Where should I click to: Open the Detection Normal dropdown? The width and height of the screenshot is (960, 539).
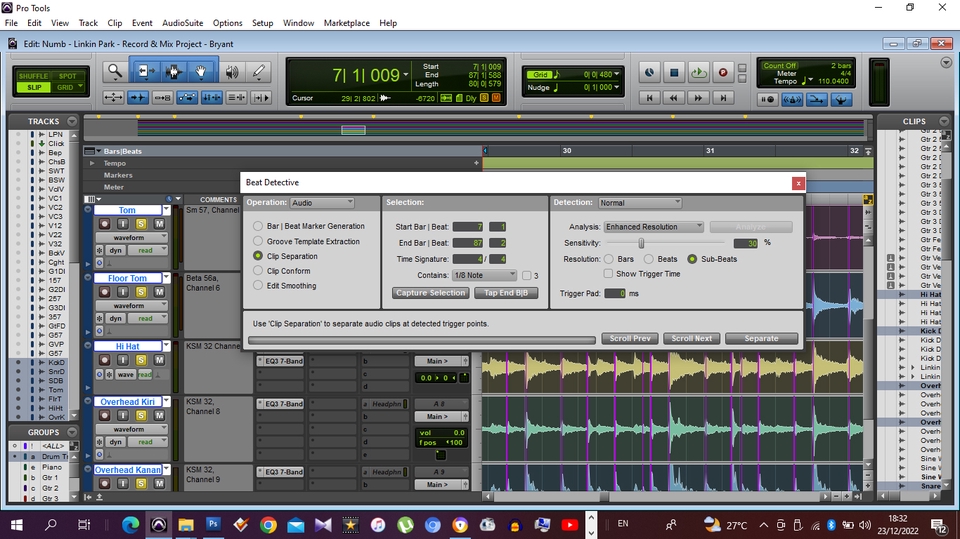(640, 203)
